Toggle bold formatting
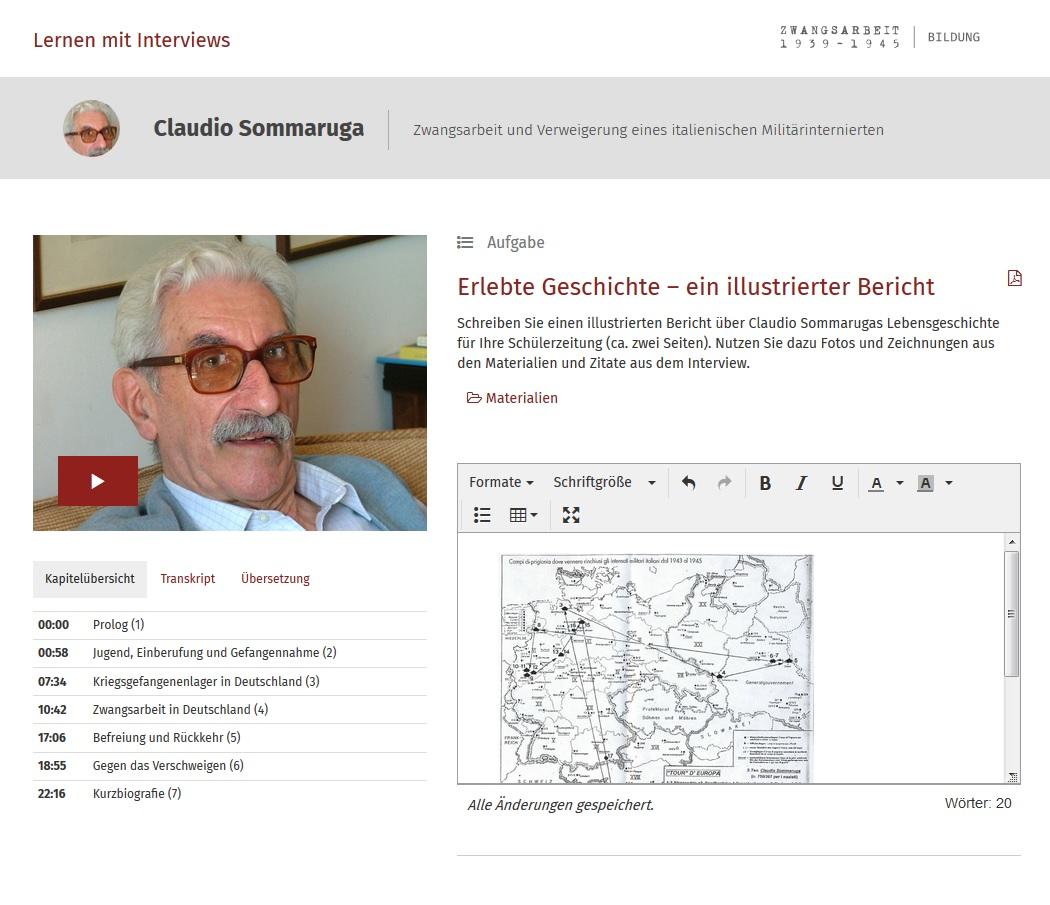The image size is (1050, 905). [765, 482]
